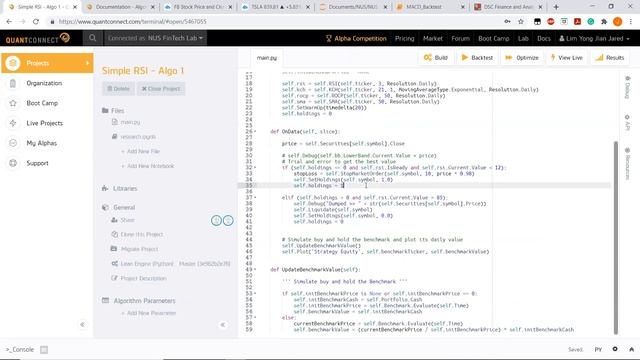This screenshot has height=360, width=640.
Task: Expand Algorithm Parameters section
Action: [x=139, y=301]
